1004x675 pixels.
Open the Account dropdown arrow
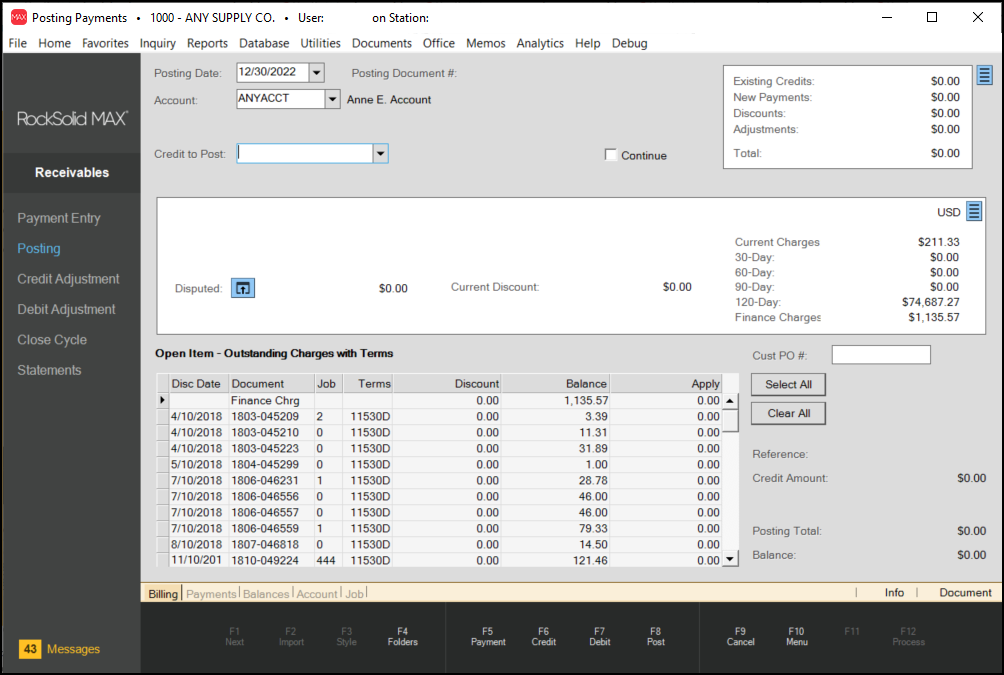click(x=332, y=99)
